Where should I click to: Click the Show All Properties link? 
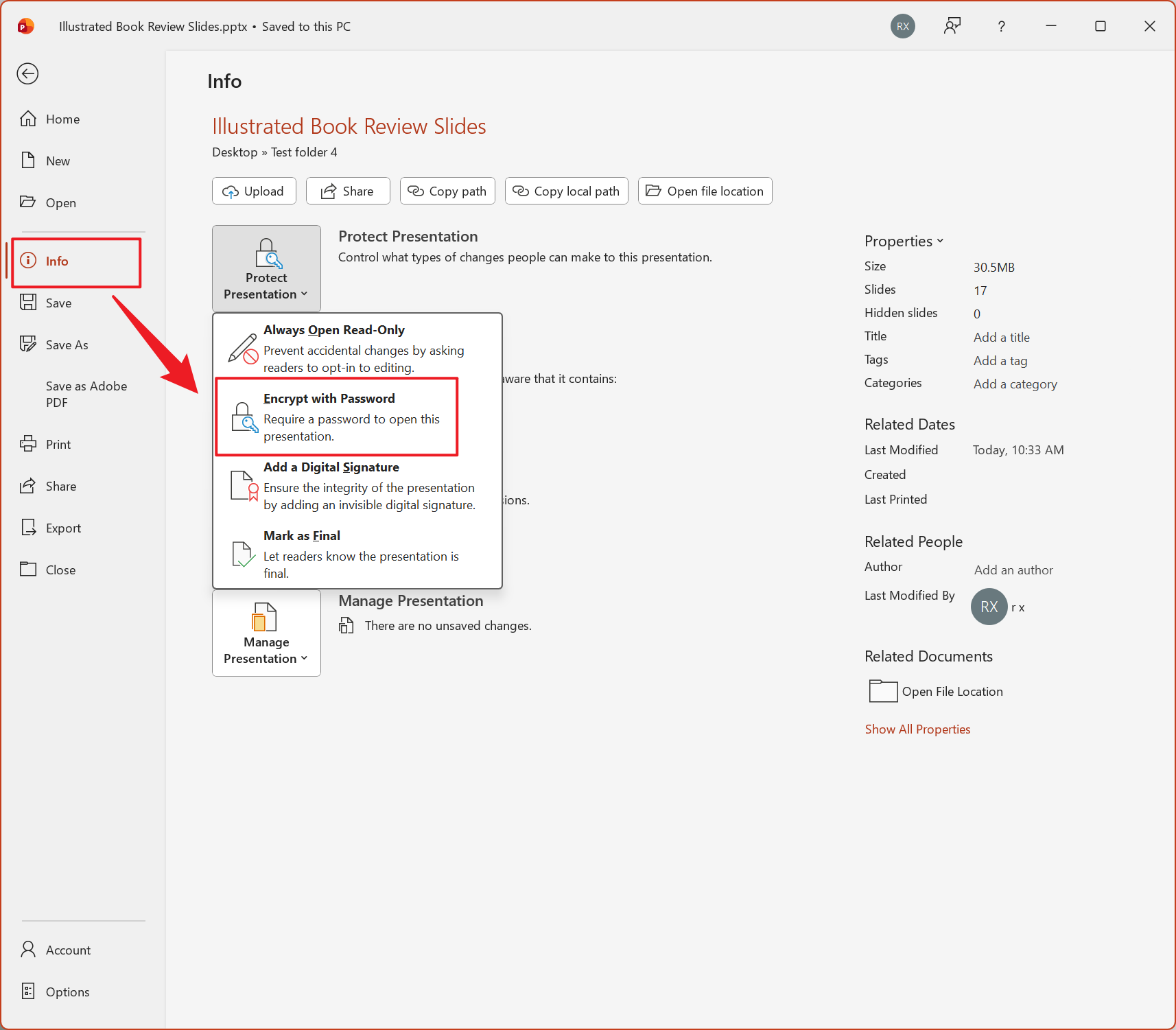[917, 729]
